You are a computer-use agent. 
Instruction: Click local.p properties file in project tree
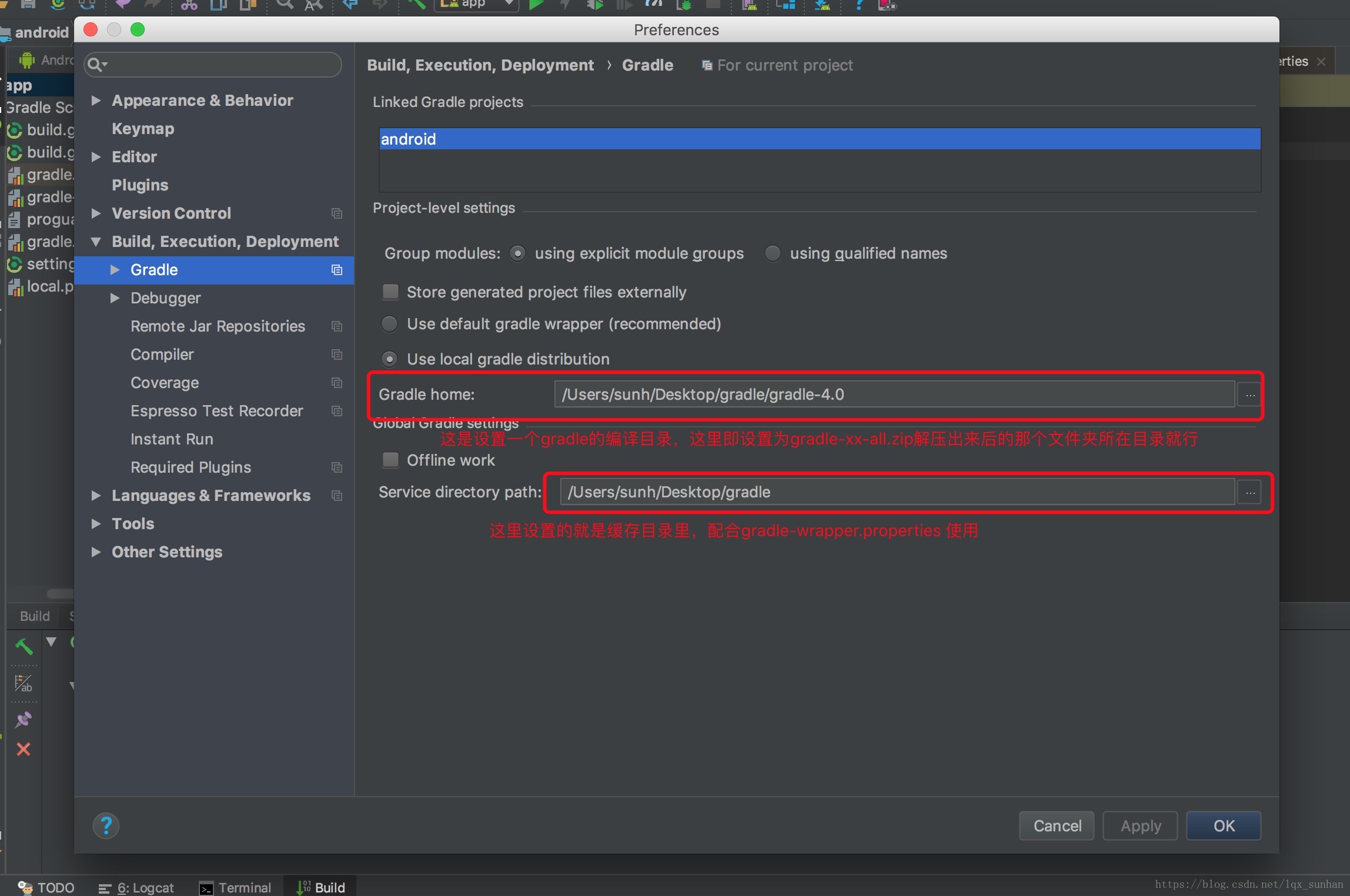(x=40, y=287)
